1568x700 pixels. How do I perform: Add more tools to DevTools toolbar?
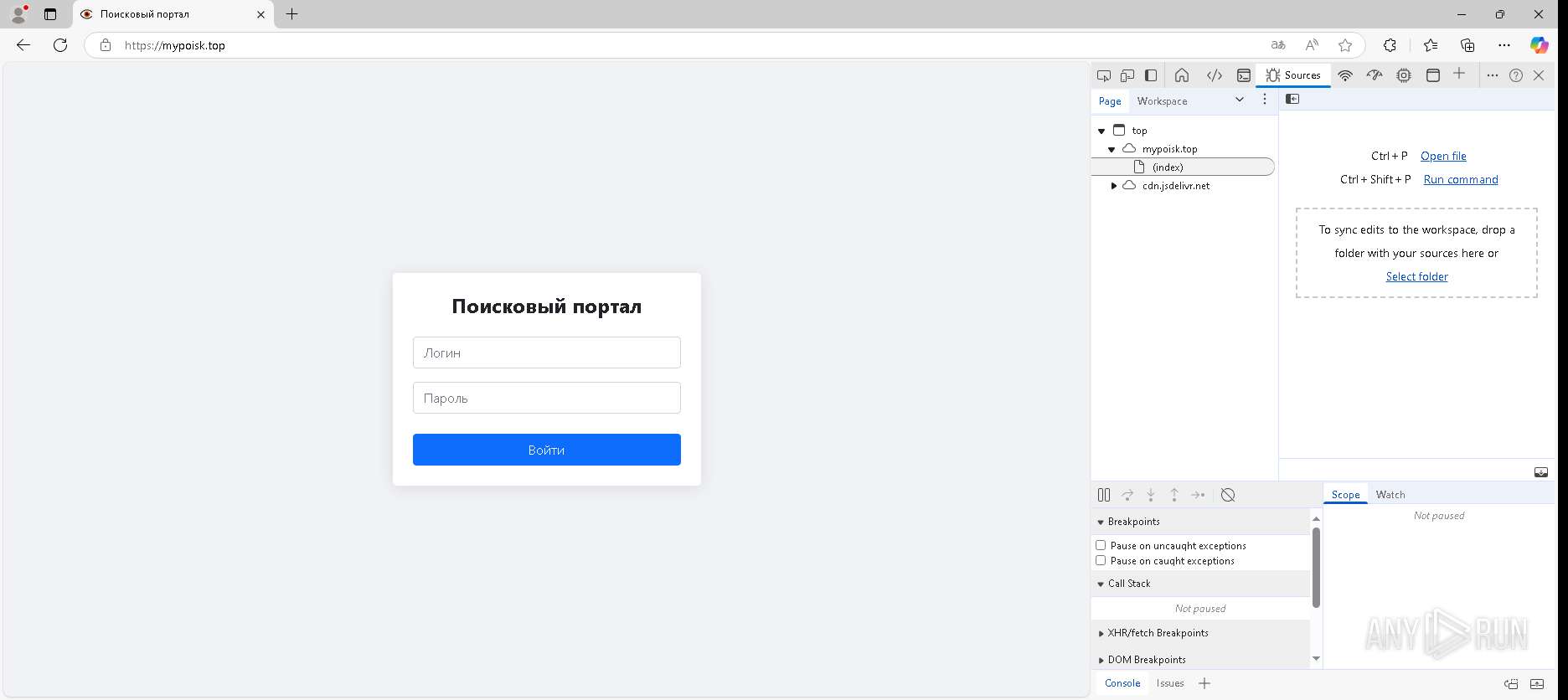1459,74
